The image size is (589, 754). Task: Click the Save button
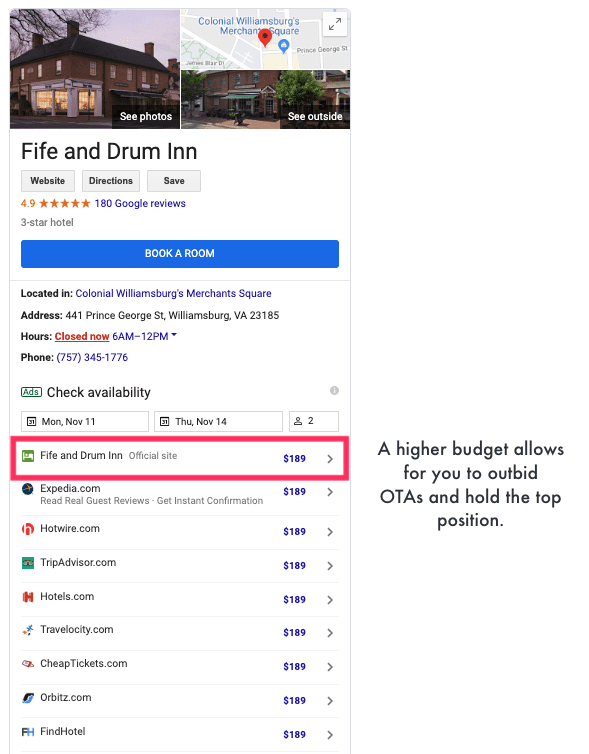tap(174, 181)
